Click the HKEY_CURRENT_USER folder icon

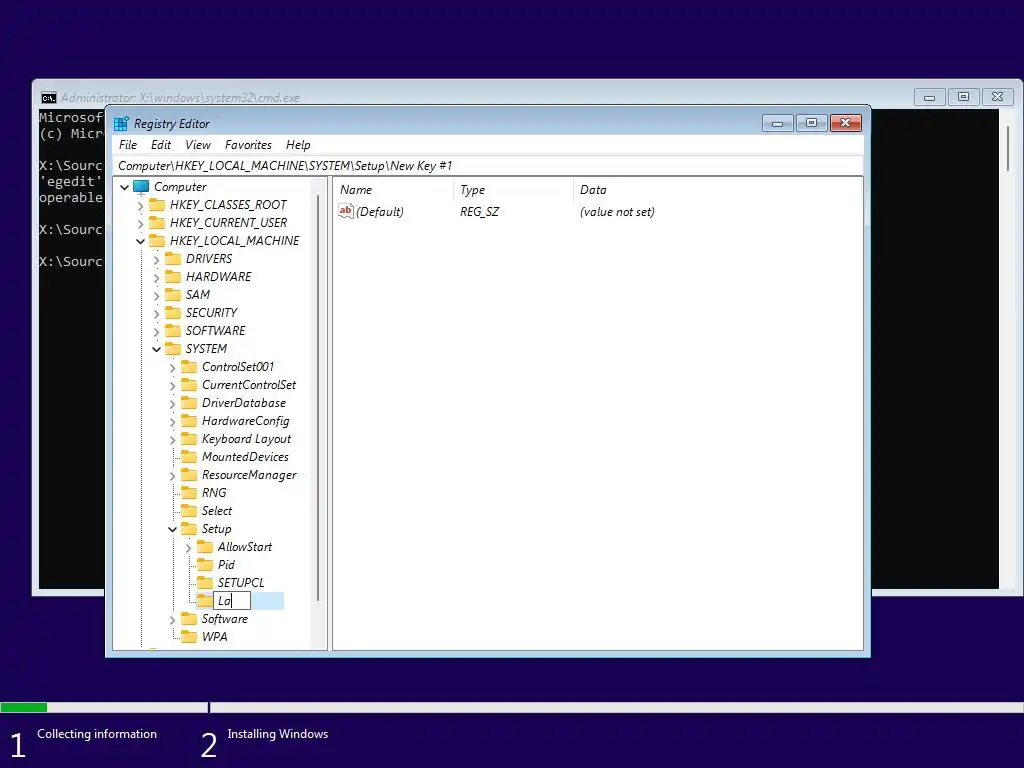point(157,223)
